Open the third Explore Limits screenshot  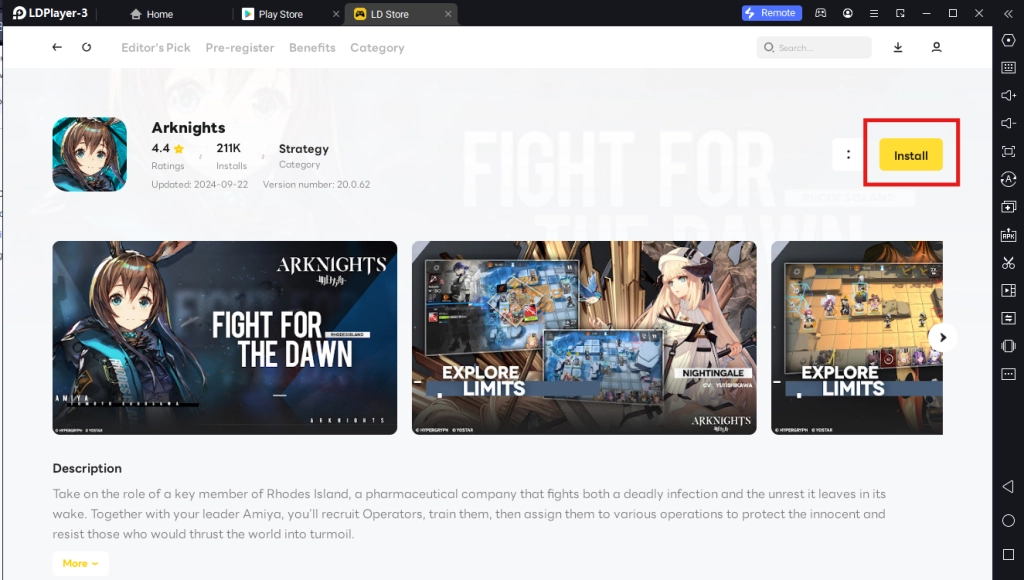tap(857, 338)
